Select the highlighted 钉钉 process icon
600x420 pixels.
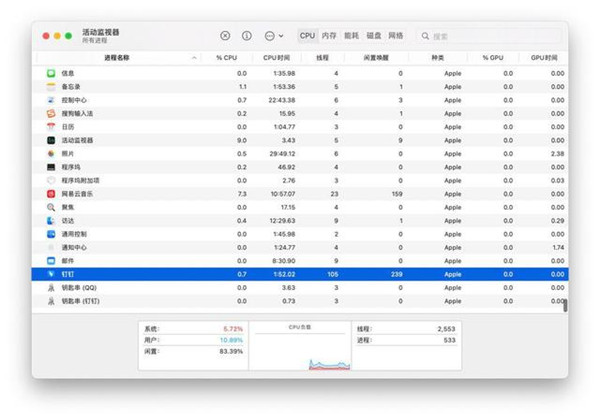click(x=50, y=273)
